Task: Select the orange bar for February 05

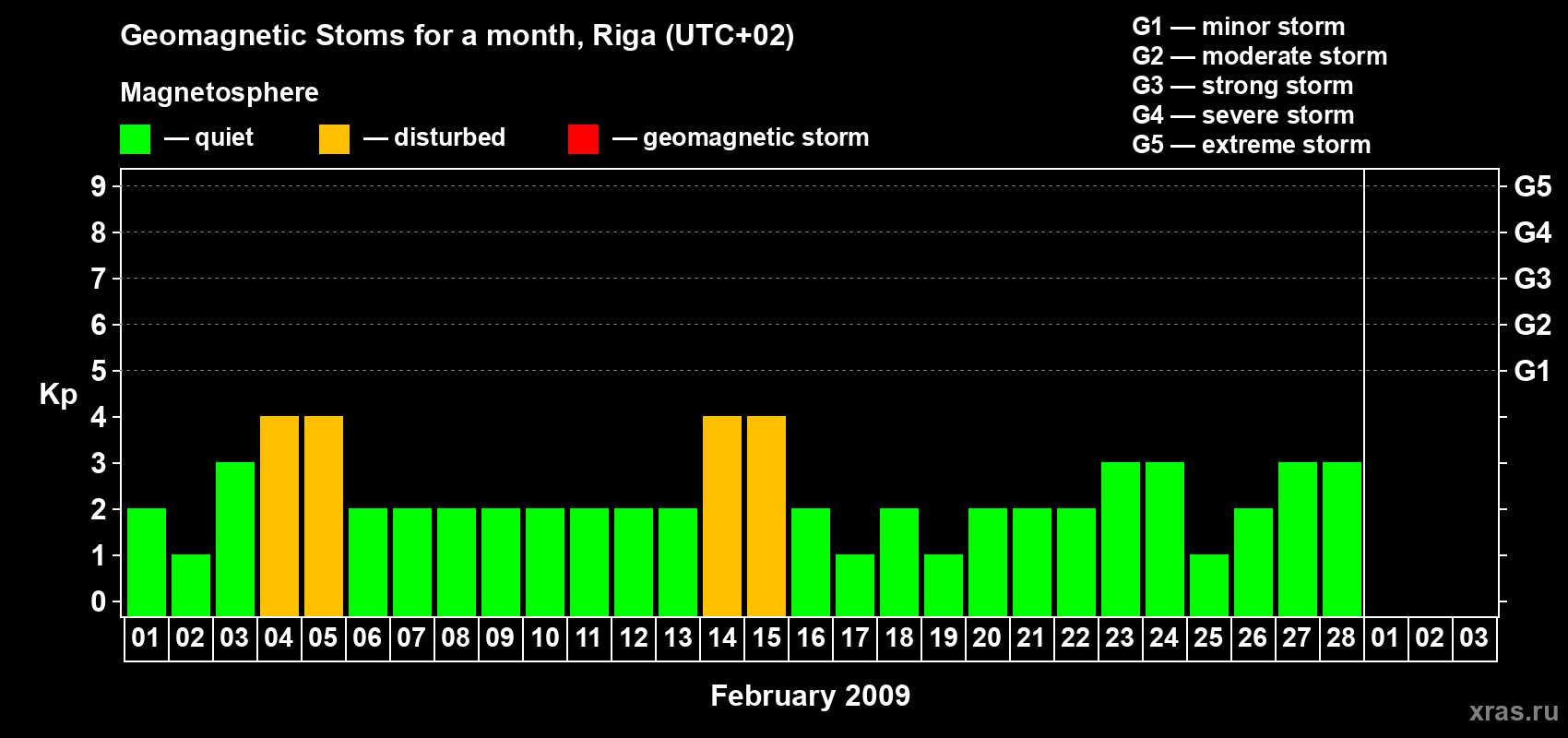Action: (324, 516)
